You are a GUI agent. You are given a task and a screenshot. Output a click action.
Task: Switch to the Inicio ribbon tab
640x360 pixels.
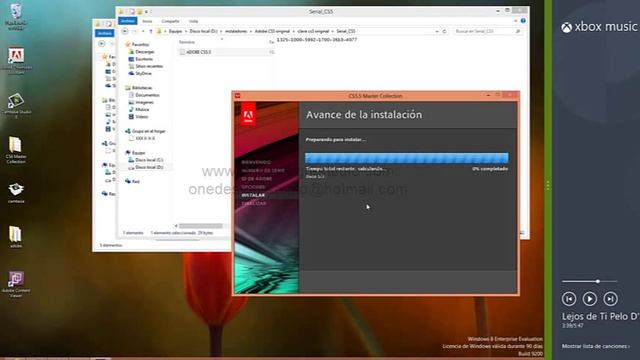(147, 21)
